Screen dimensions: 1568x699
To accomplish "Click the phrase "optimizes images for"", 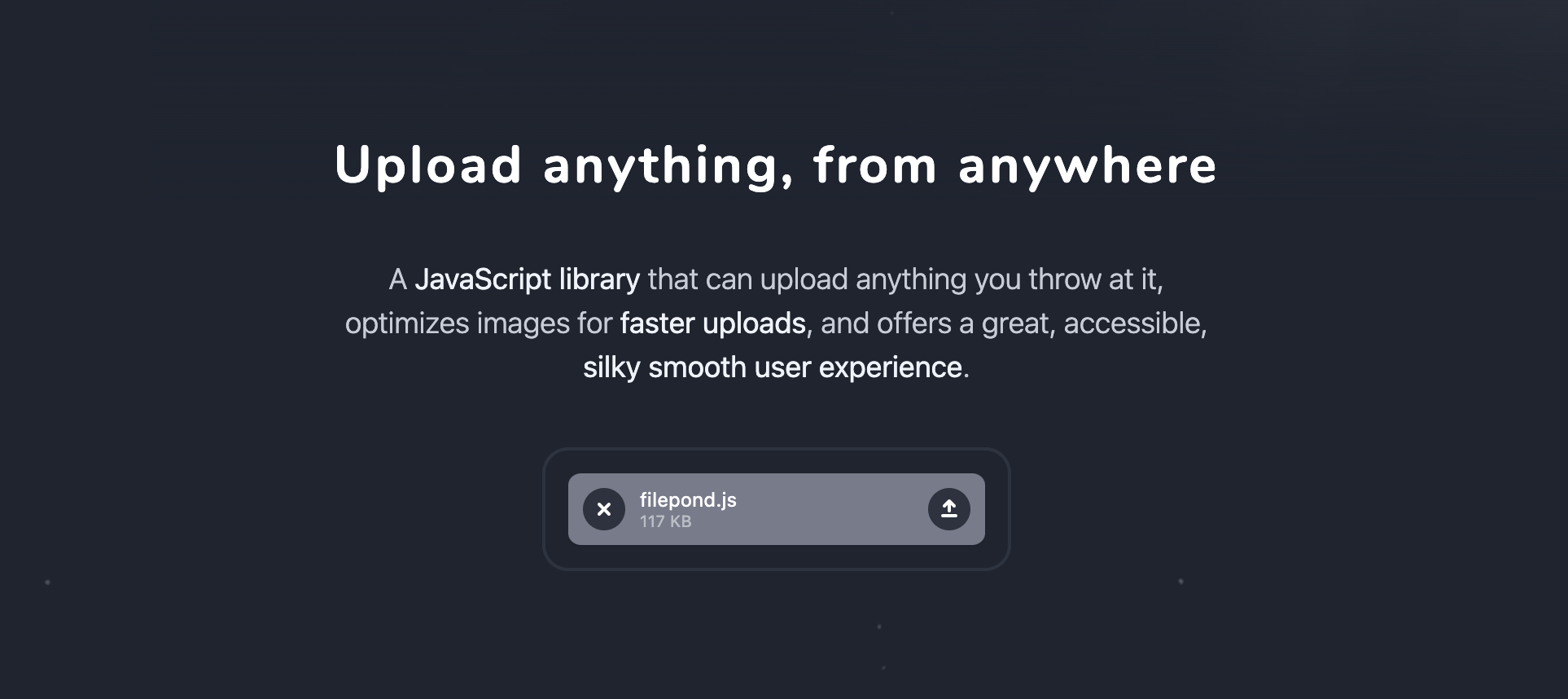I will [x=479, y=323].
